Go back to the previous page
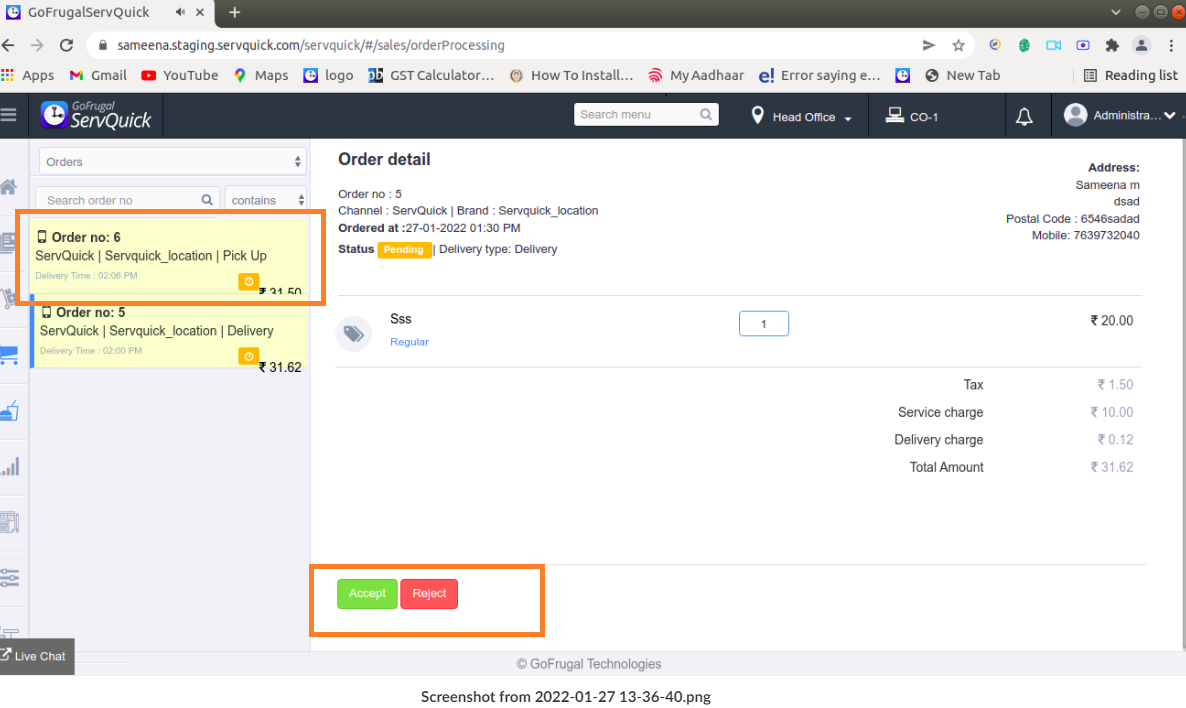 click(x=8, y=45)
